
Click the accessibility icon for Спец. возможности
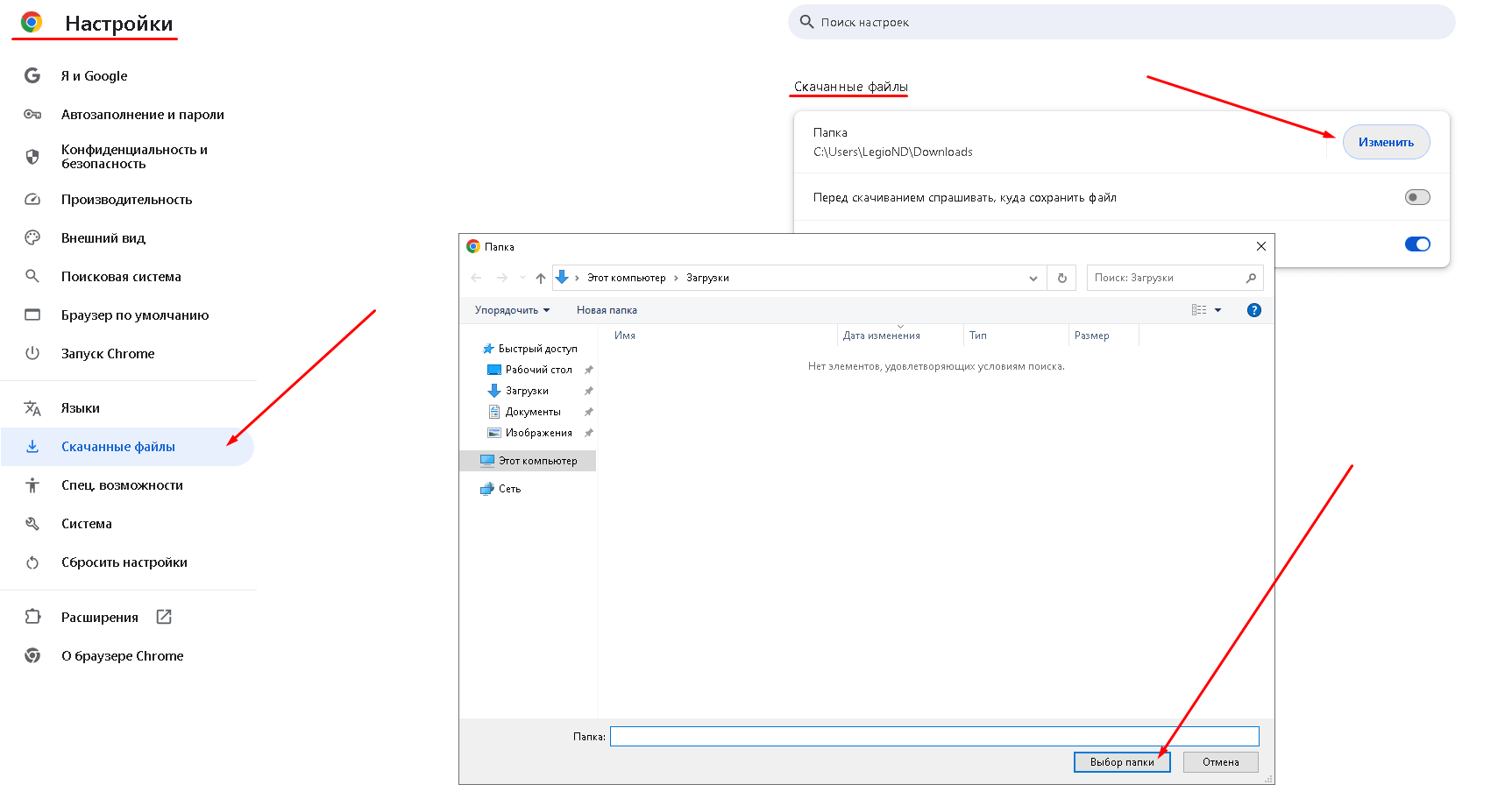[32, 484]
